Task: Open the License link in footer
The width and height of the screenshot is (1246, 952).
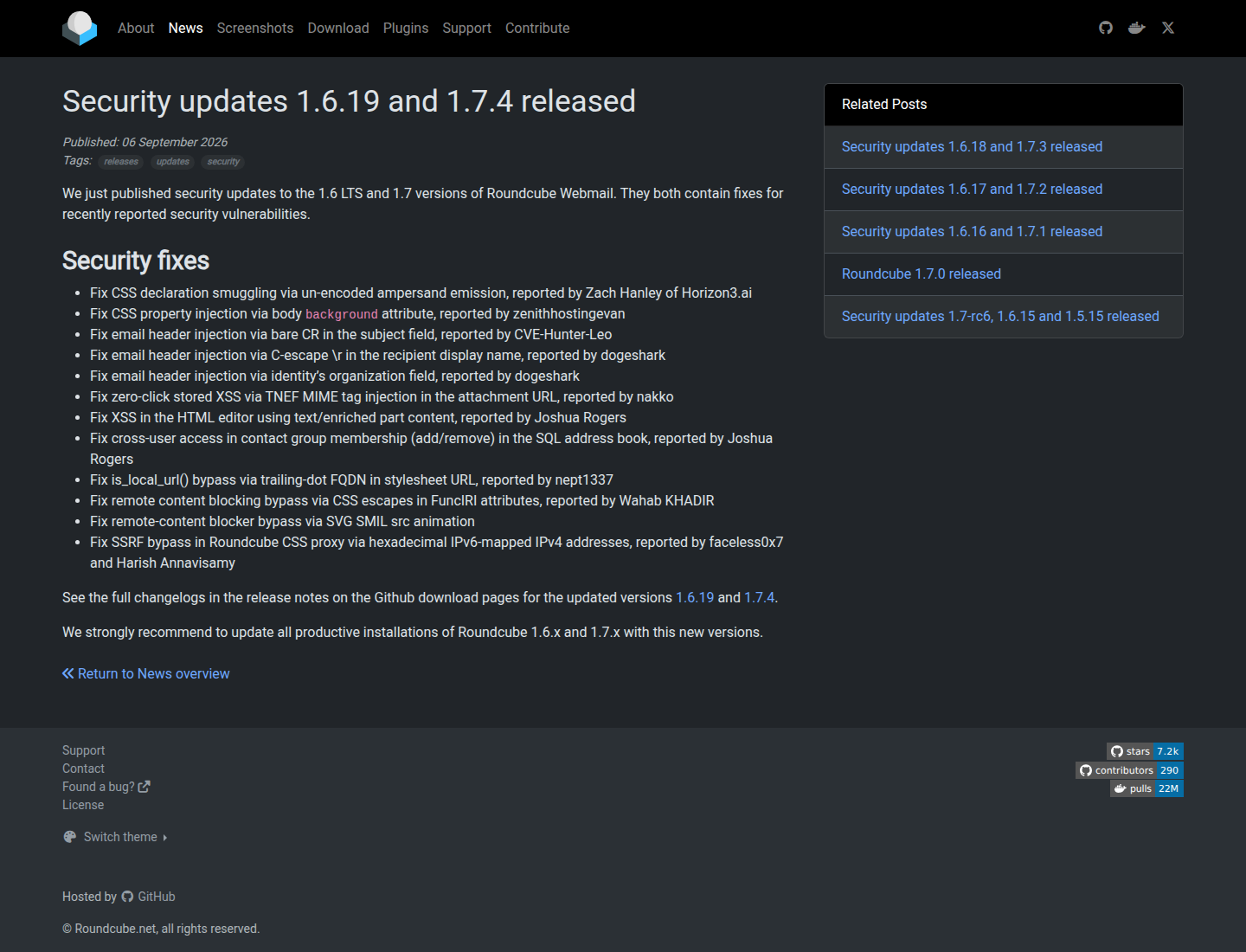Action: tap(83, 805)
